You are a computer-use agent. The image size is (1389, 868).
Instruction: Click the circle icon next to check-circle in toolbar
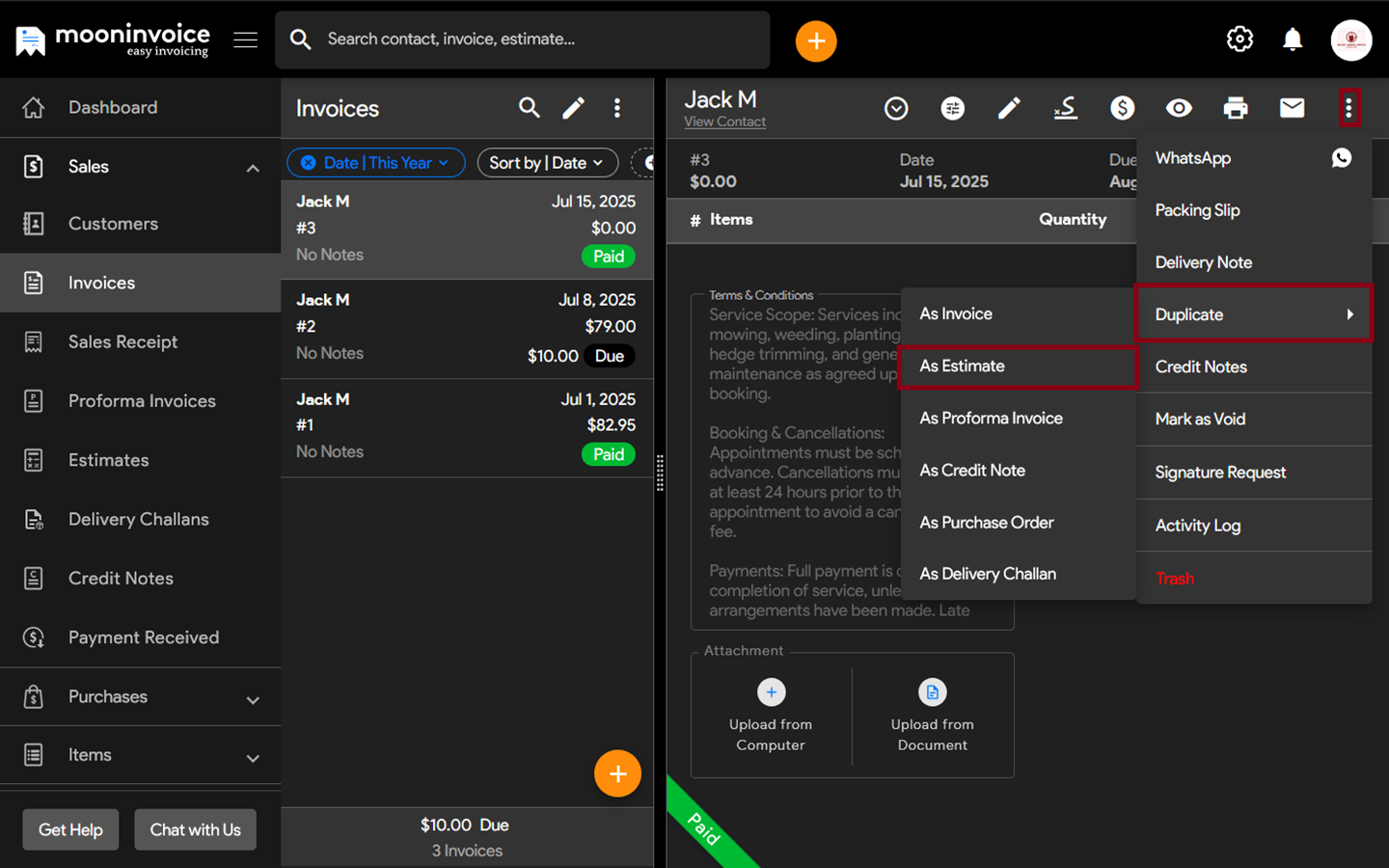coord(953,108)
